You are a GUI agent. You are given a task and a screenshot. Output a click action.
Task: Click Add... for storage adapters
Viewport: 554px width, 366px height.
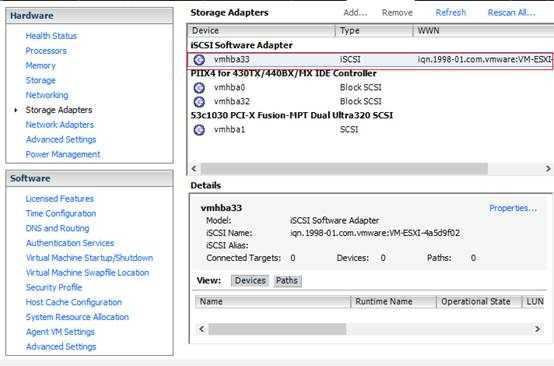[x=355, y=13]
